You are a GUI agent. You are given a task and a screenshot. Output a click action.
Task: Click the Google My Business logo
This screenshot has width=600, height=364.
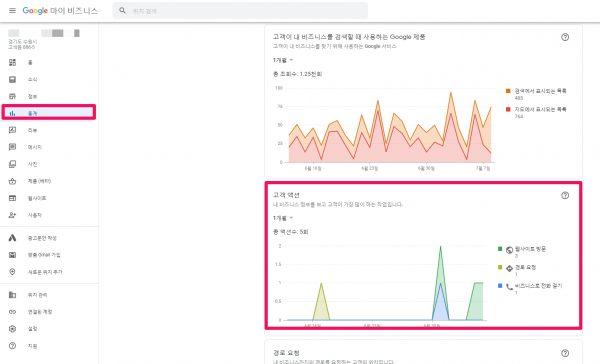[x=60, y=11]
